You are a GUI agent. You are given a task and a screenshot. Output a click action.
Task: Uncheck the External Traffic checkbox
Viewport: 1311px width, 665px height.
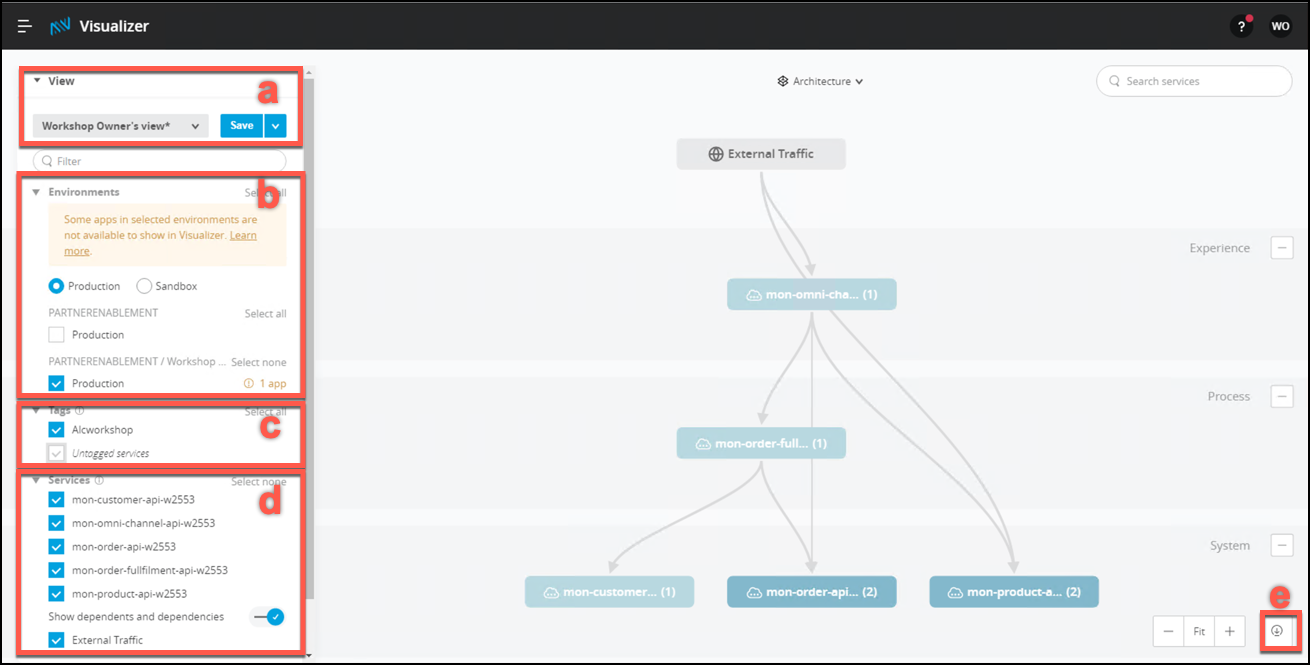(x=56, y=640)
